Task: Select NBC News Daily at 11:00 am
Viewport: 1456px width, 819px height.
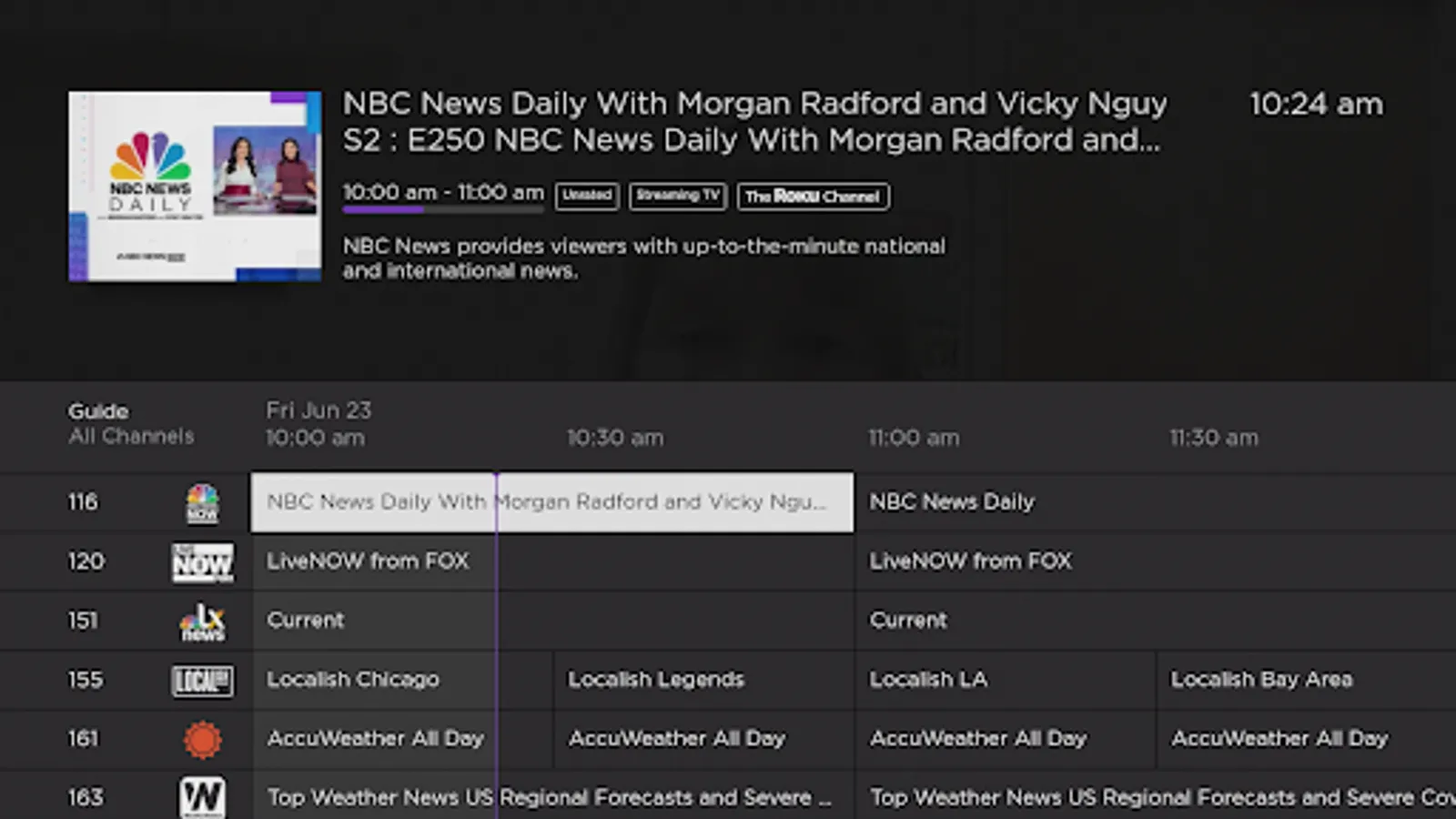Action: tap(1156, 502)
